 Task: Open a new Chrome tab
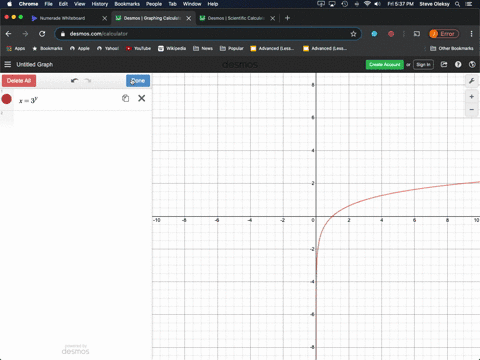click(287, 18)
